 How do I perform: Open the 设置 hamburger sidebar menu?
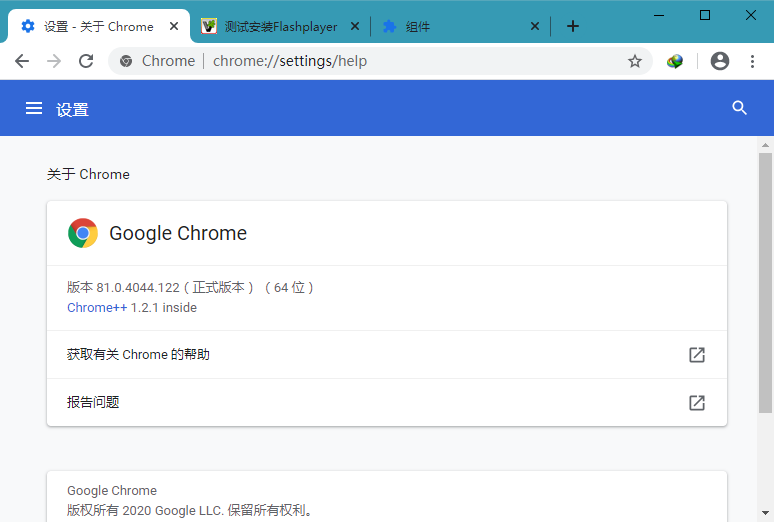34,108
